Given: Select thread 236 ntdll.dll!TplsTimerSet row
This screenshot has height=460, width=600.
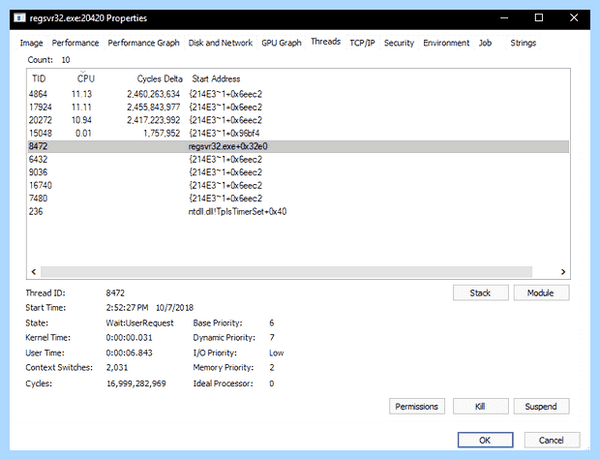Looking at the screenshot, I should 298,211.
